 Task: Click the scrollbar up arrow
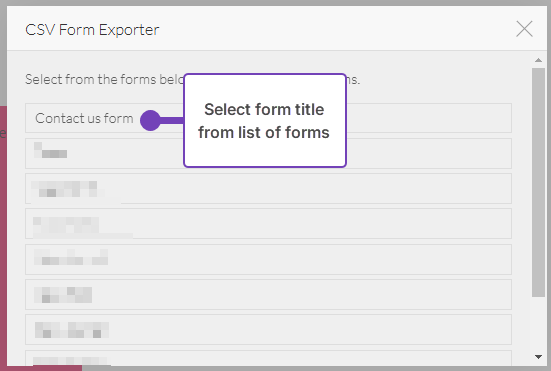click(x=538, y=60)
